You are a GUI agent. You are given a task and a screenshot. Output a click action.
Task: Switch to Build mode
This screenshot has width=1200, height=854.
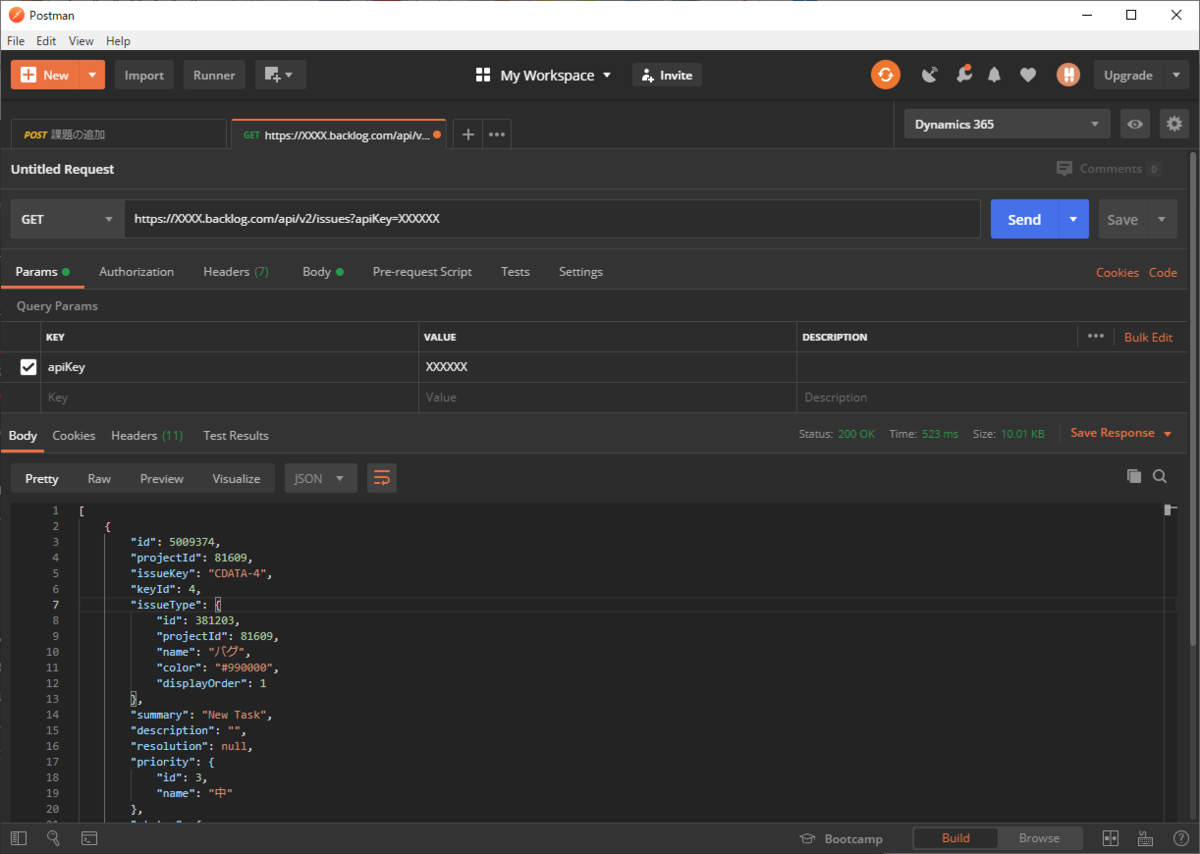(956, 838)
